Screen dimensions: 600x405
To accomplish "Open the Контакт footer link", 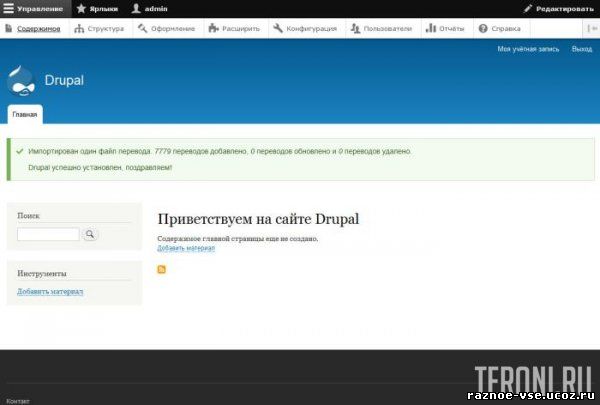I will (x=18, y=401).
